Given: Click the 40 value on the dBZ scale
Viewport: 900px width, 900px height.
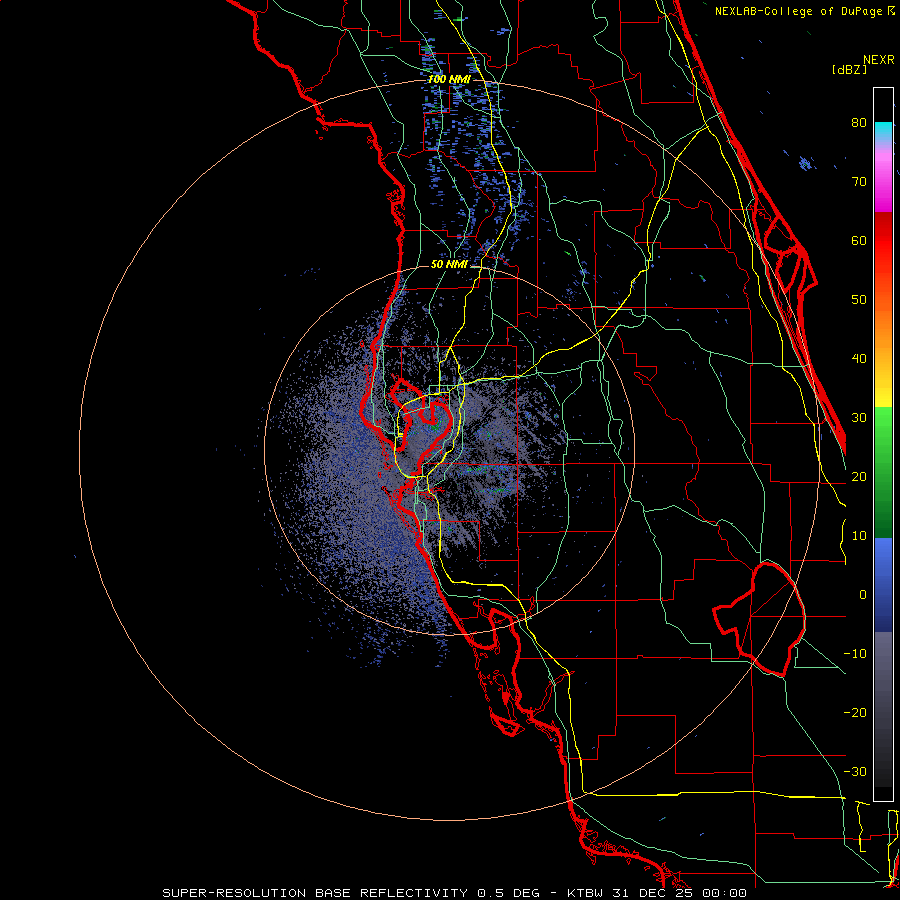Looking at the screenshot, I should tap(859, 359).
